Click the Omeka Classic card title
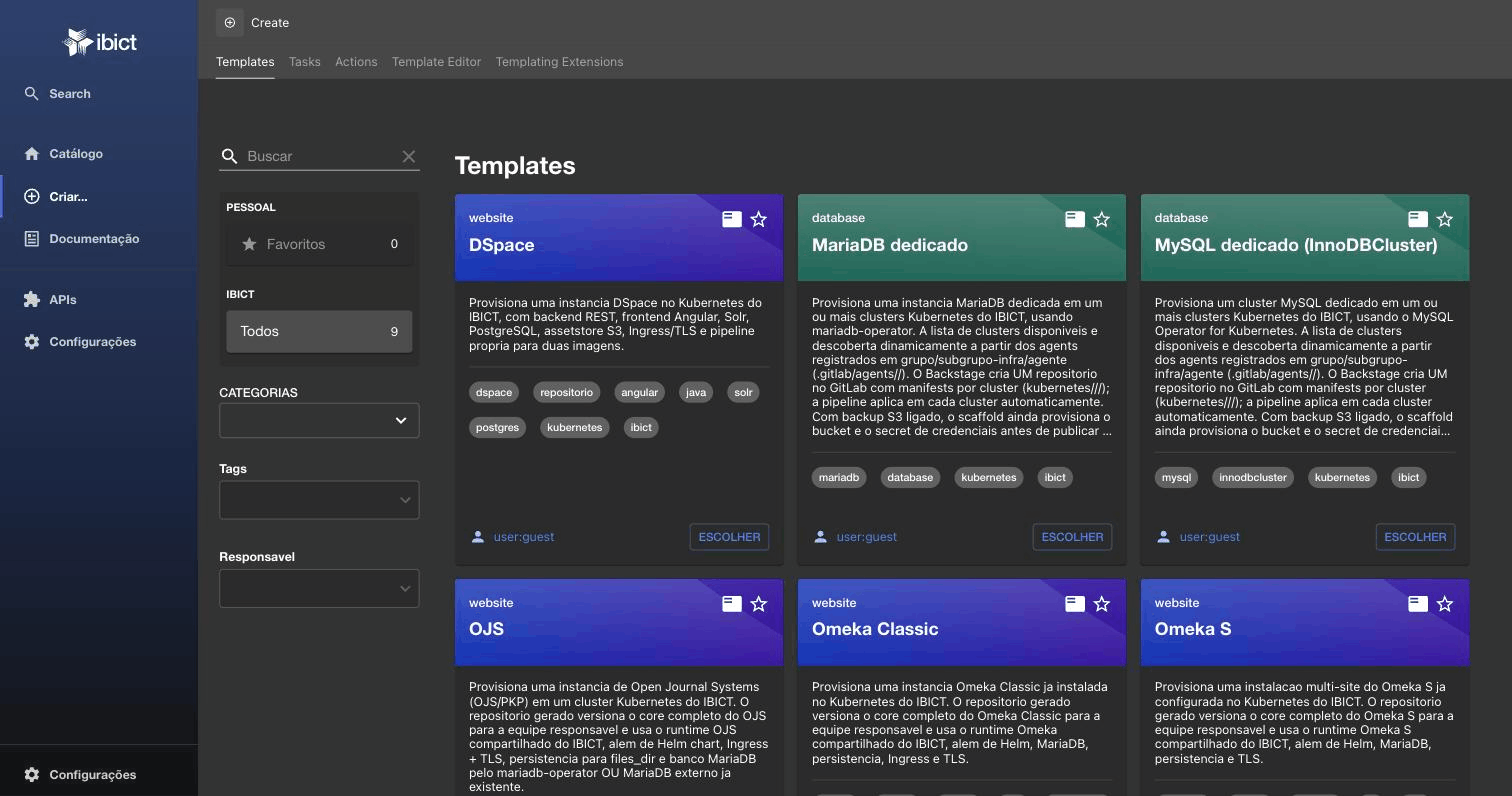1512x796 pixels. pos(875,629)
